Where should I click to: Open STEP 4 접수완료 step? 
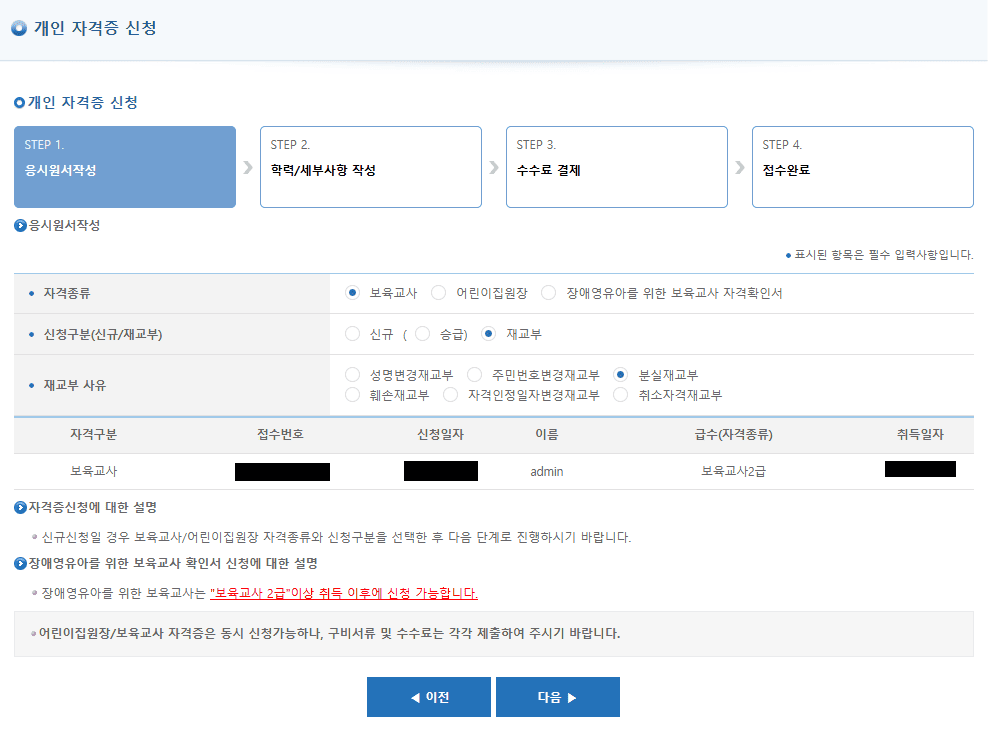pos(862,167)
